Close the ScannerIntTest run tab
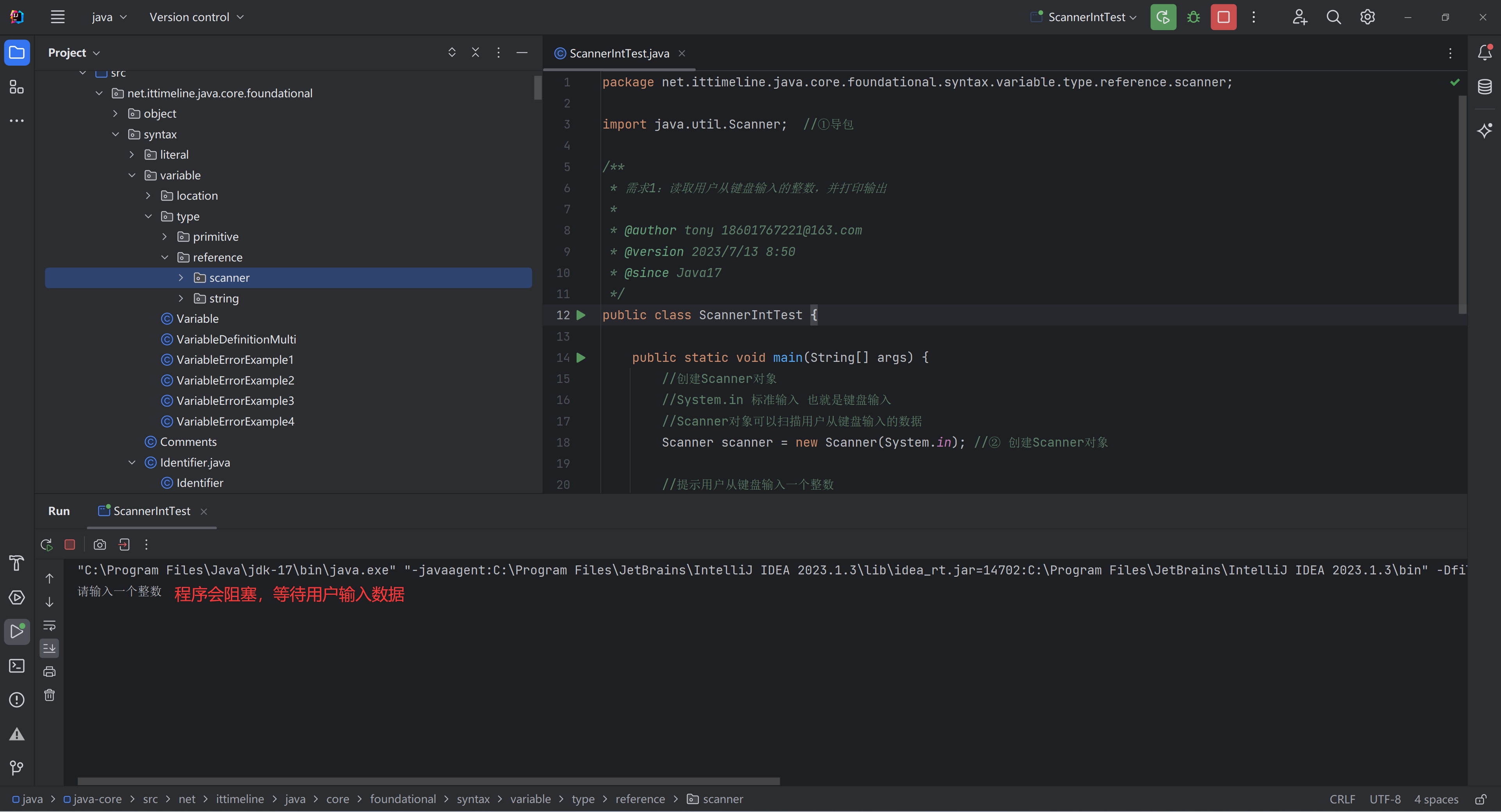The height and width of the screenshot is (812, 1501). pos(204,512)
